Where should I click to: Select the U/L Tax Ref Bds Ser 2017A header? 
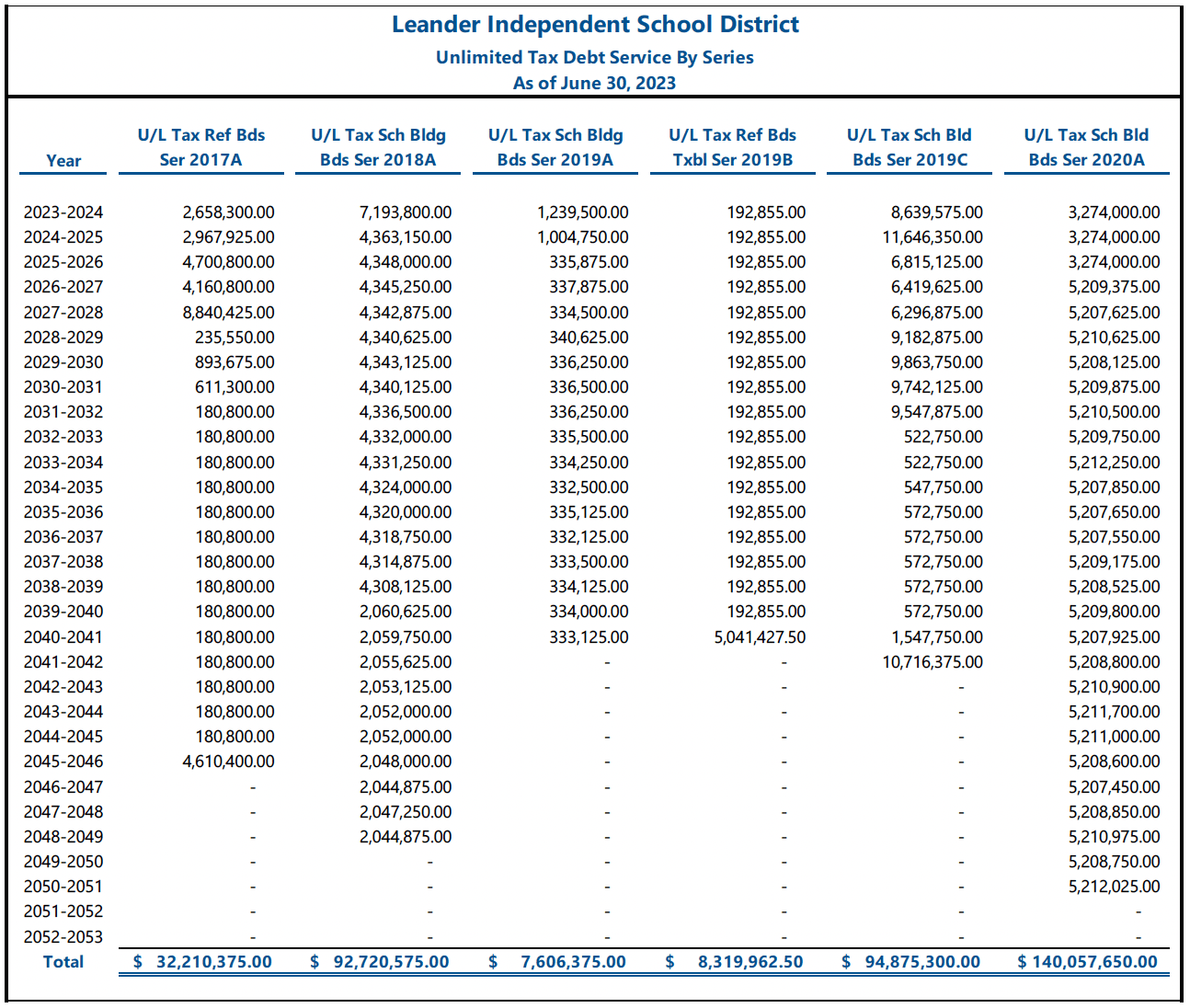point(201,147)
